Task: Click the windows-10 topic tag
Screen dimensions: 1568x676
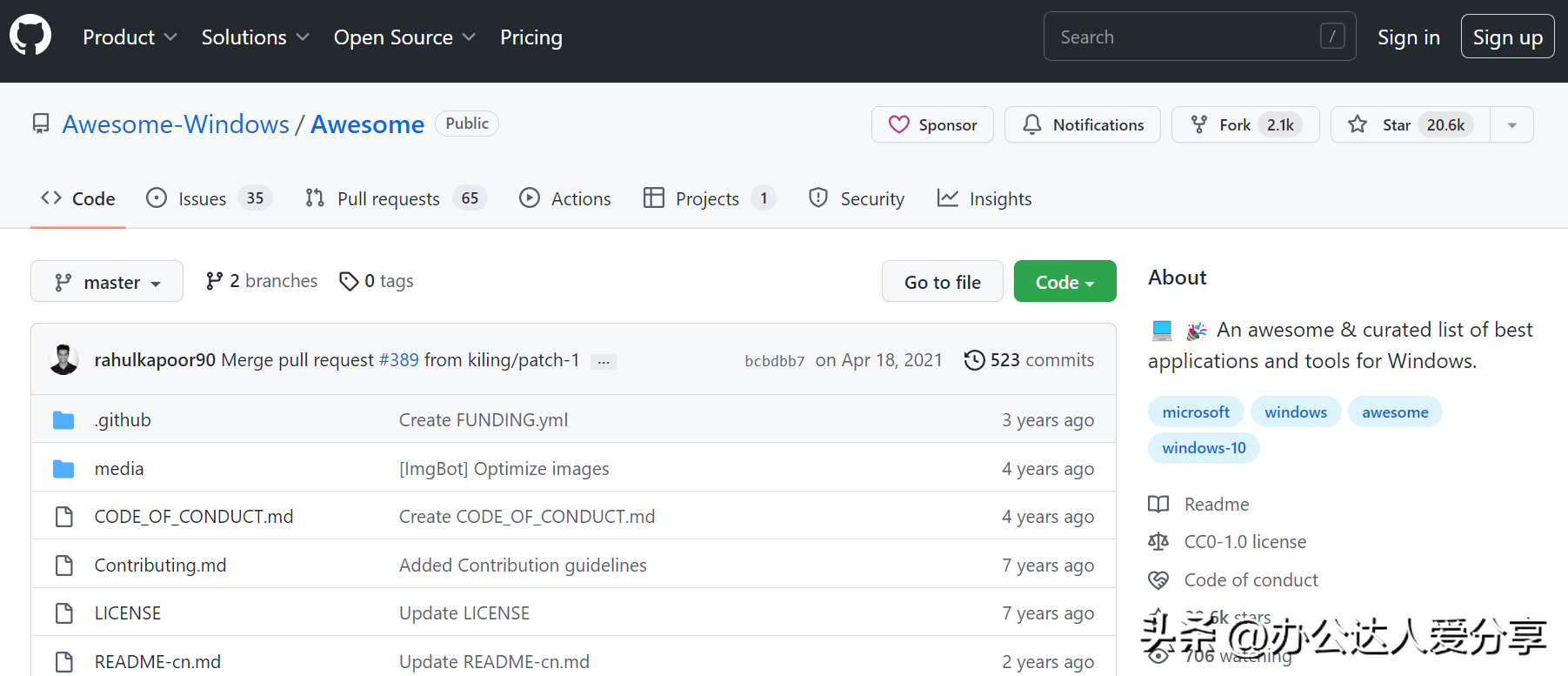Action: click(x=1204, y=448)
